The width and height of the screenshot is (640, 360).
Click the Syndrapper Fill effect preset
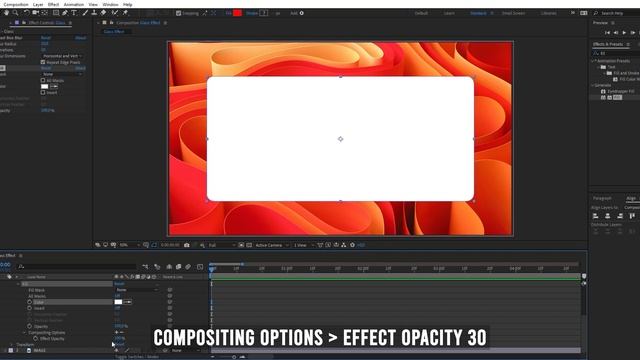tap(620, 91)
